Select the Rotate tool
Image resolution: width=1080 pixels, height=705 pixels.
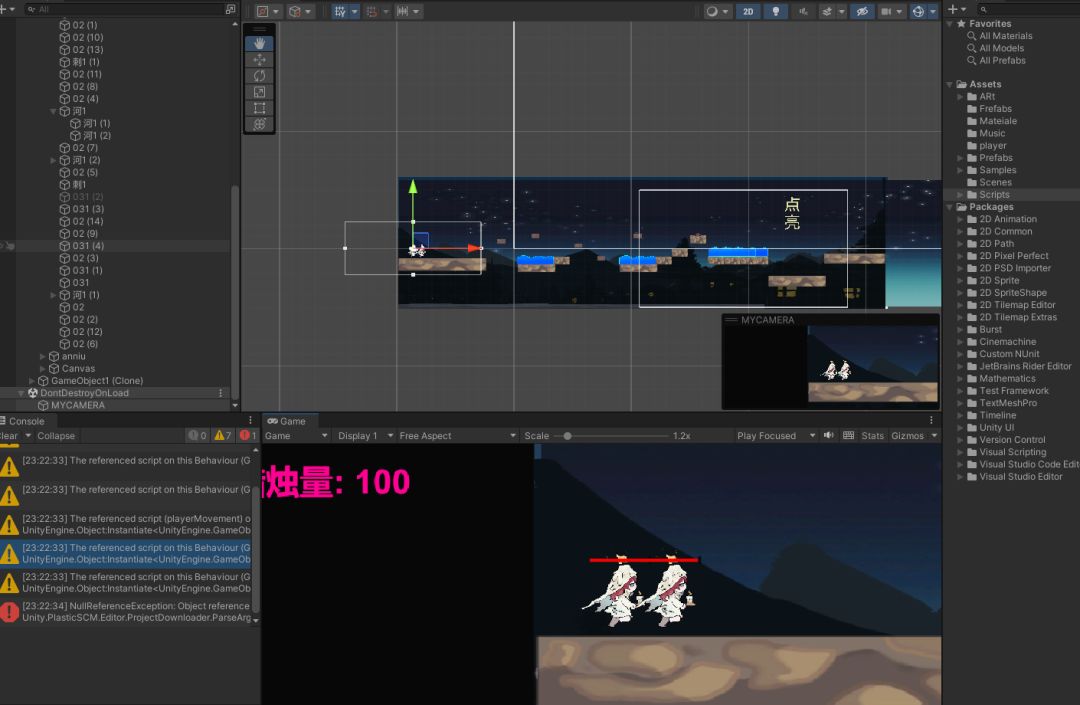pos(260,76)
